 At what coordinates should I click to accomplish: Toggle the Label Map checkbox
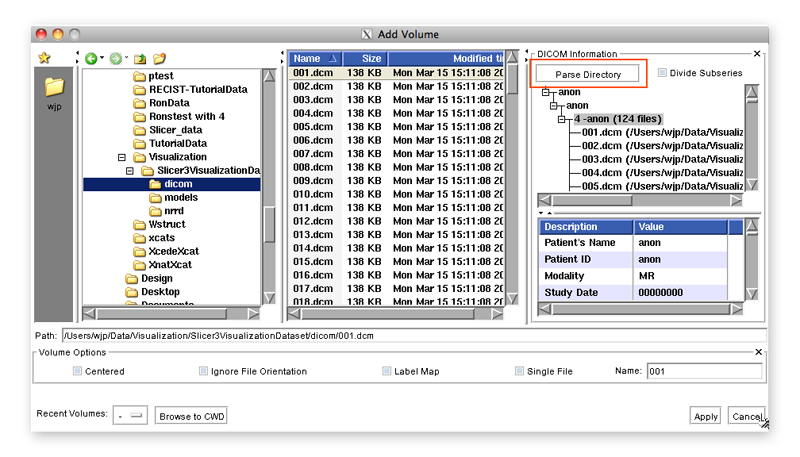387,371
